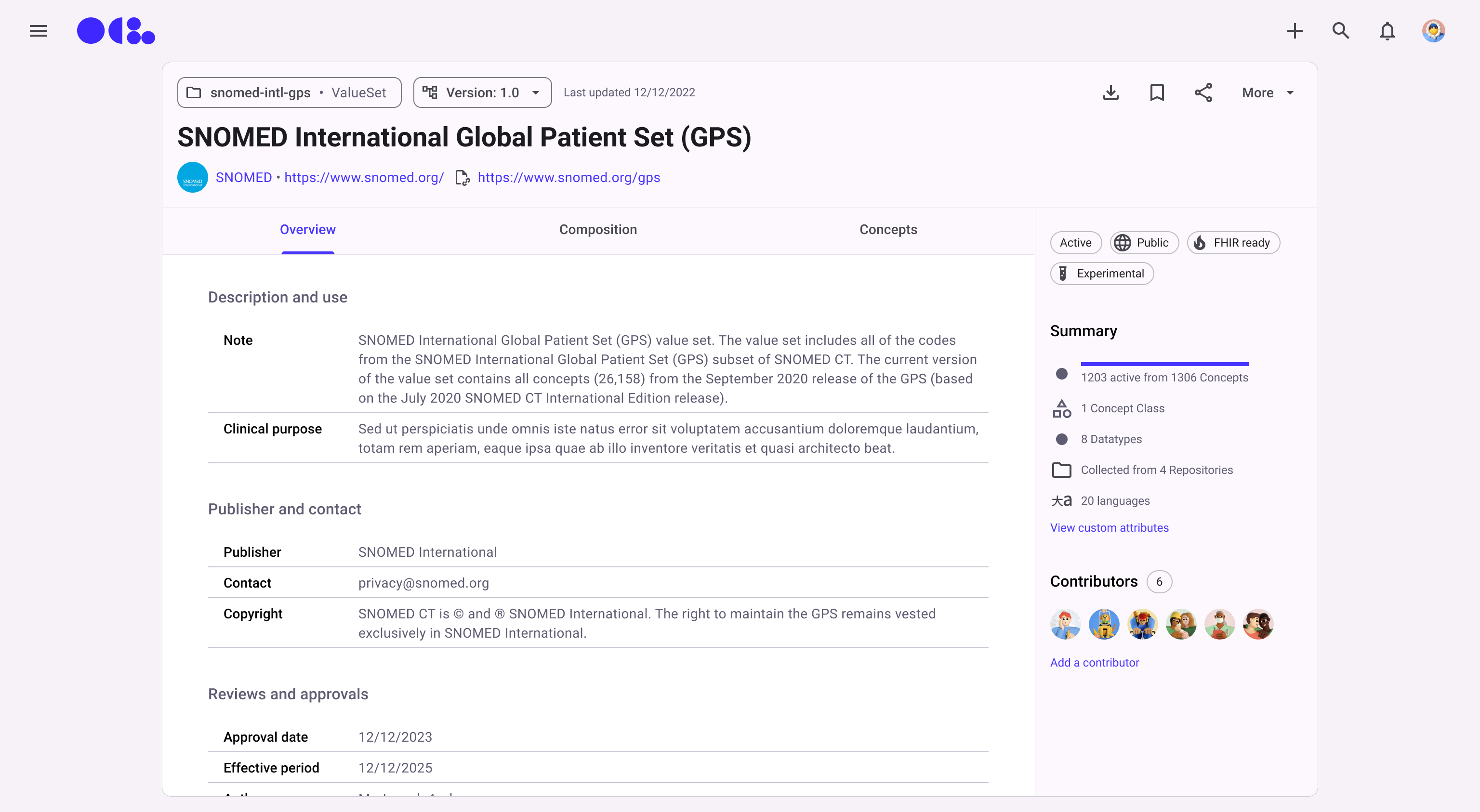
Task: Open search with magnifier icon
Action: pyautogui.click(x=1340, y=31)
